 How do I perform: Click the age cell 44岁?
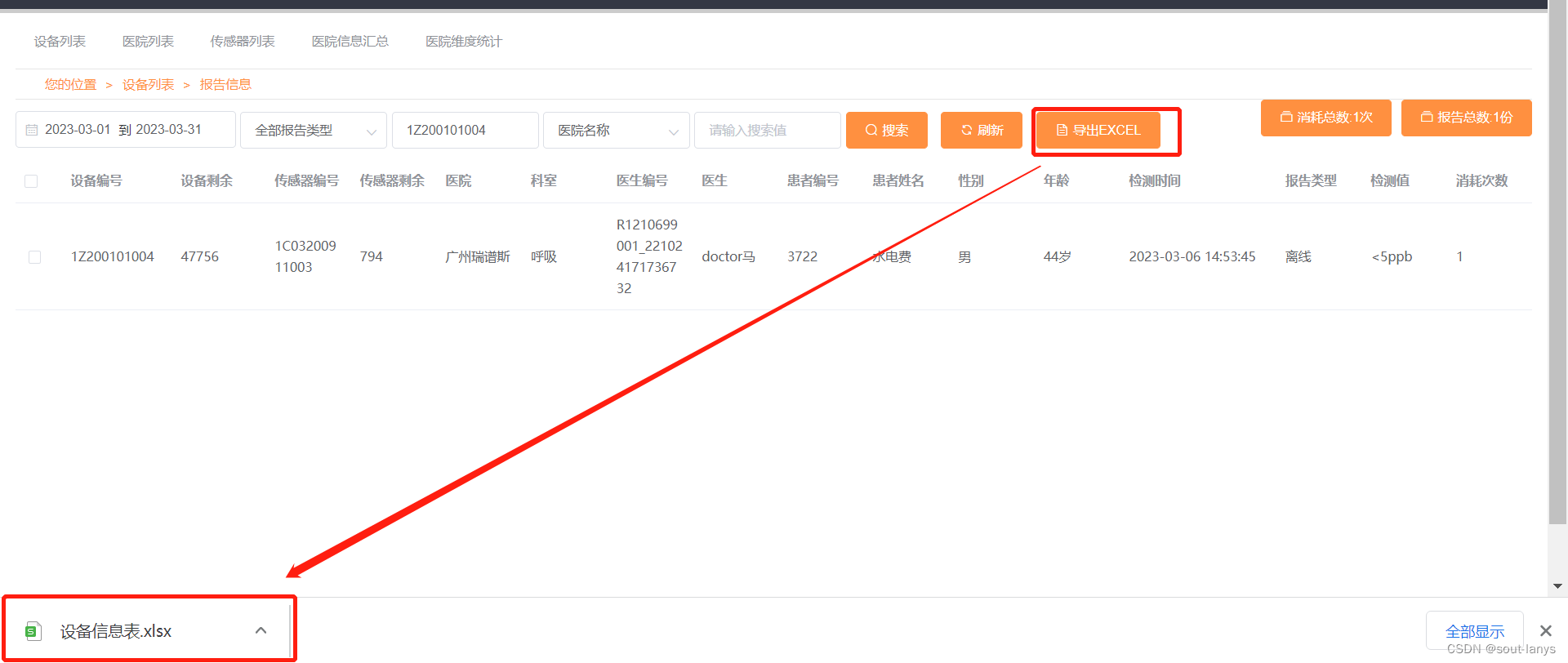coord(1058,257)
